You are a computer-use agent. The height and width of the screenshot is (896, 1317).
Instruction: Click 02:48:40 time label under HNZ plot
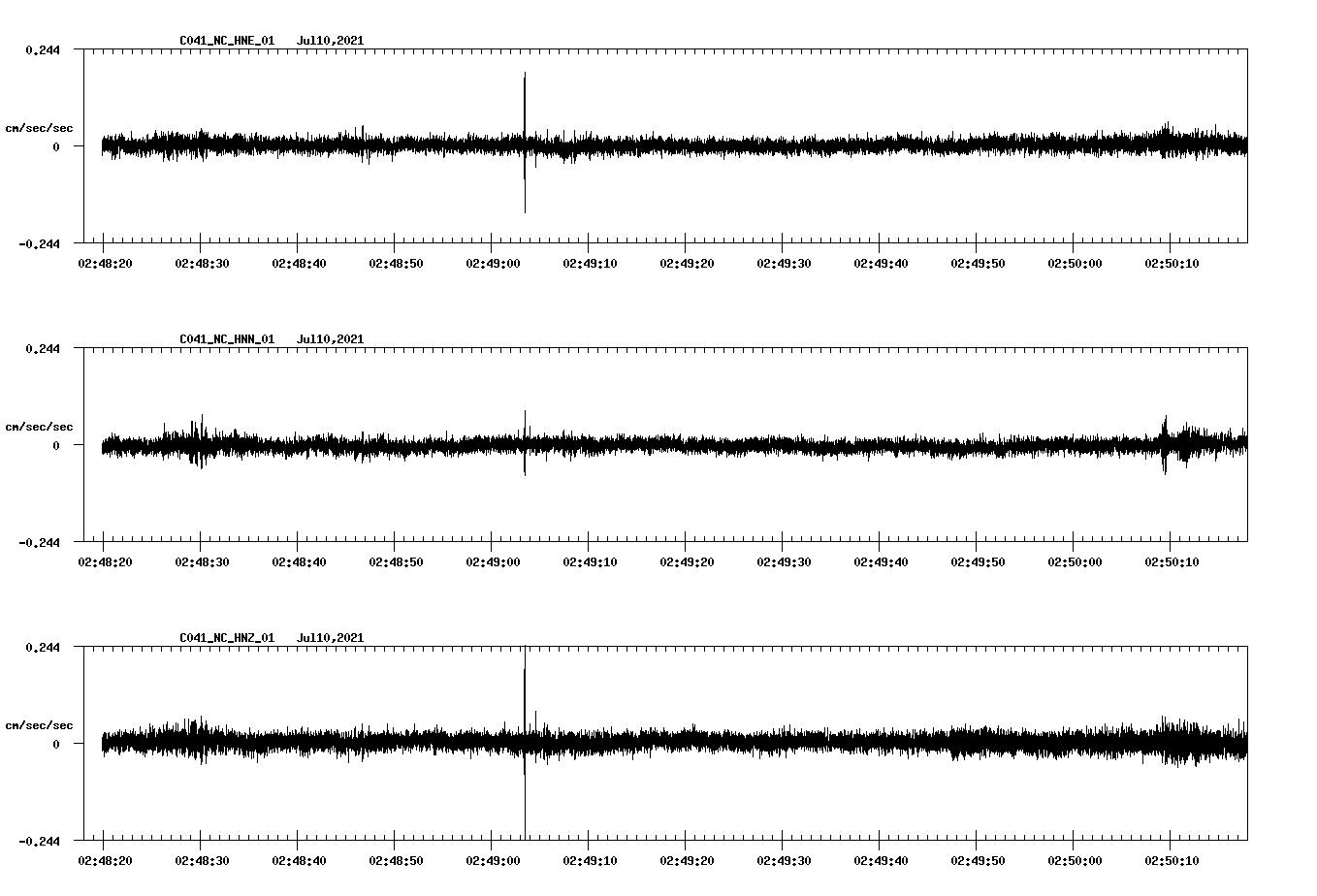299,860
